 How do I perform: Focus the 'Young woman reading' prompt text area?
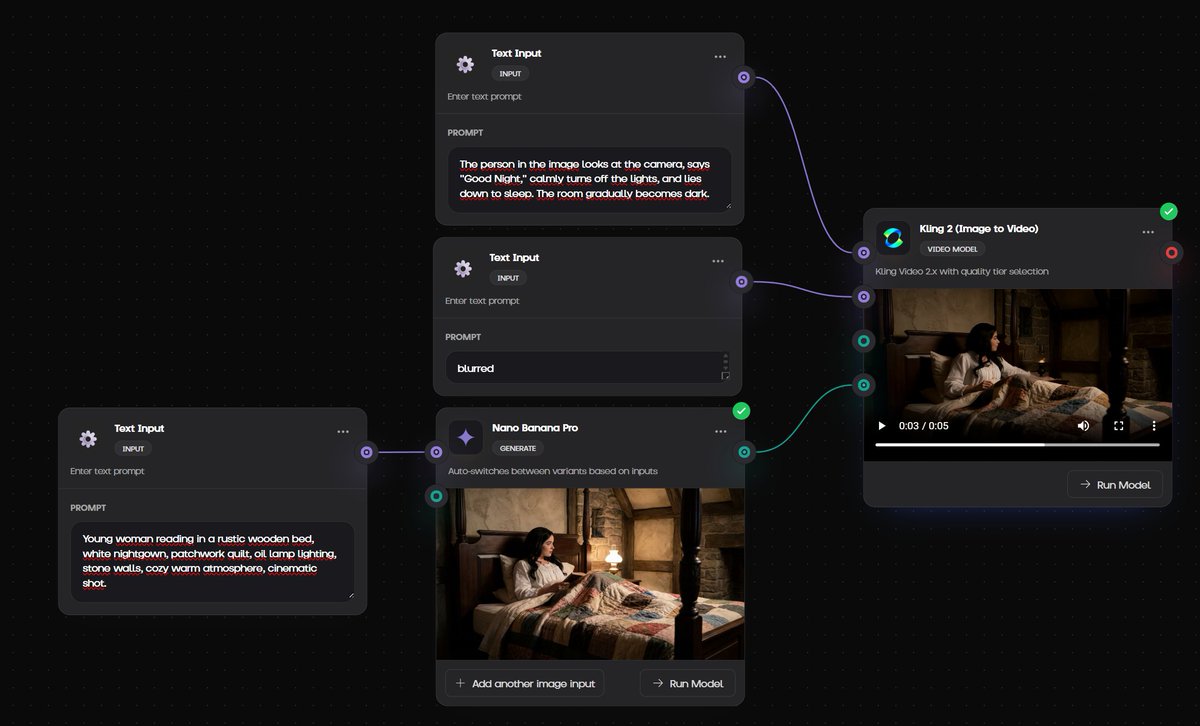click(212, 561)
